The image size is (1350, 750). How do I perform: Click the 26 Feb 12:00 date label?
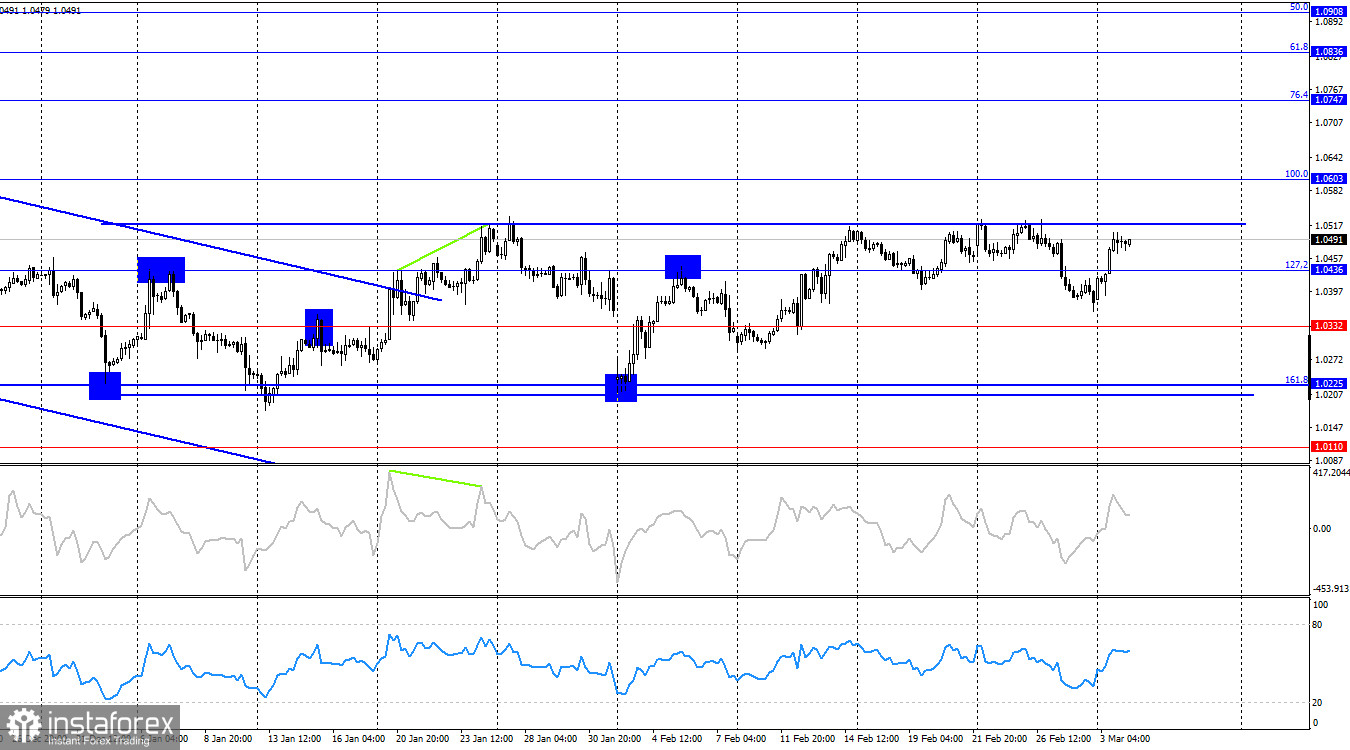1065,740
